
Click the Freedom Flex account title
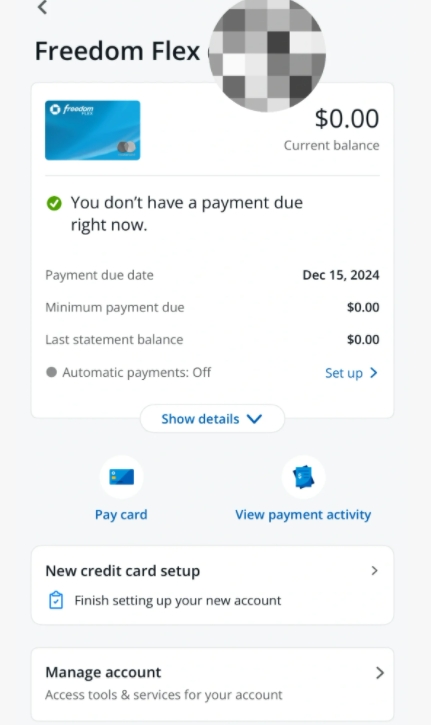click(117, 51)
